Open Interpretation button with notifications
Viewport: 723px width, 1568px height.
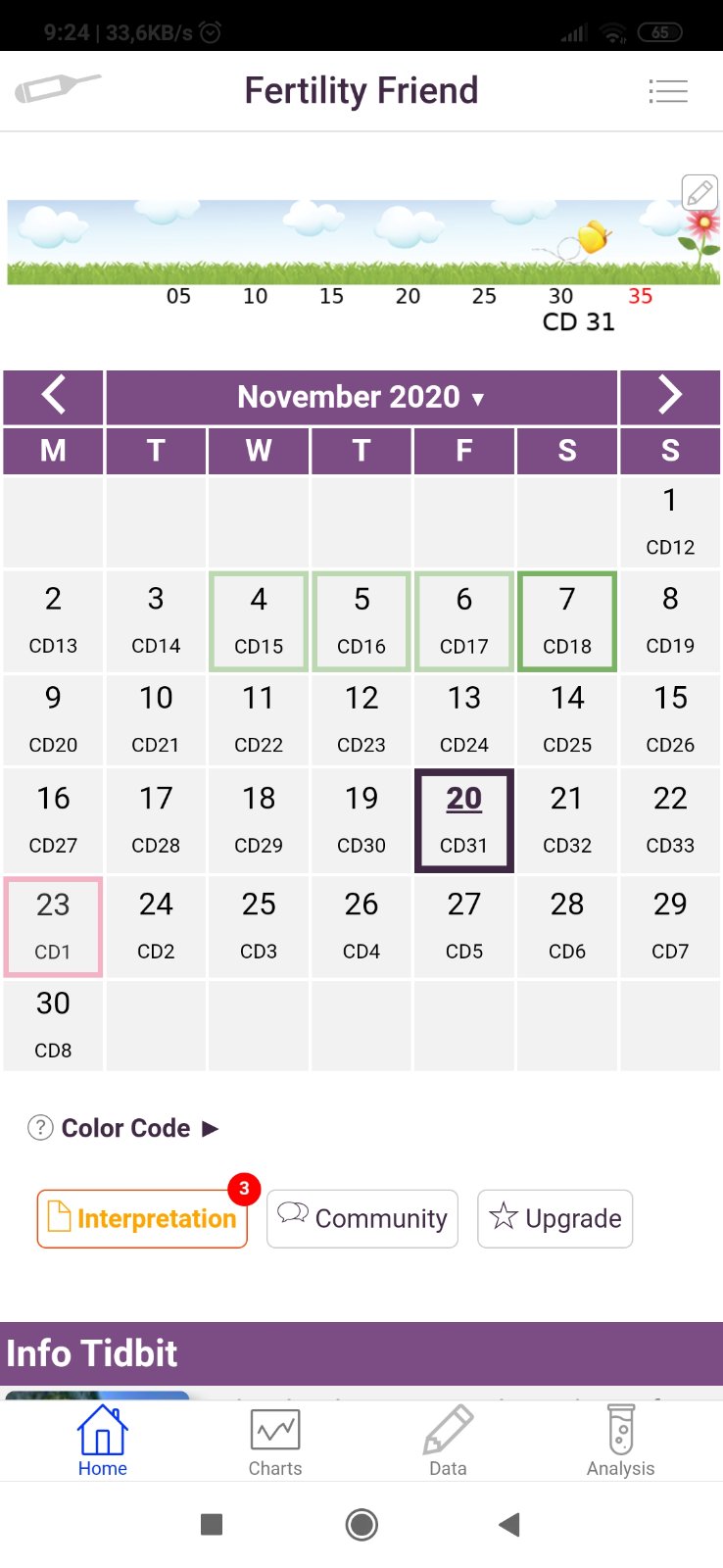click(x=142, y=1218)
